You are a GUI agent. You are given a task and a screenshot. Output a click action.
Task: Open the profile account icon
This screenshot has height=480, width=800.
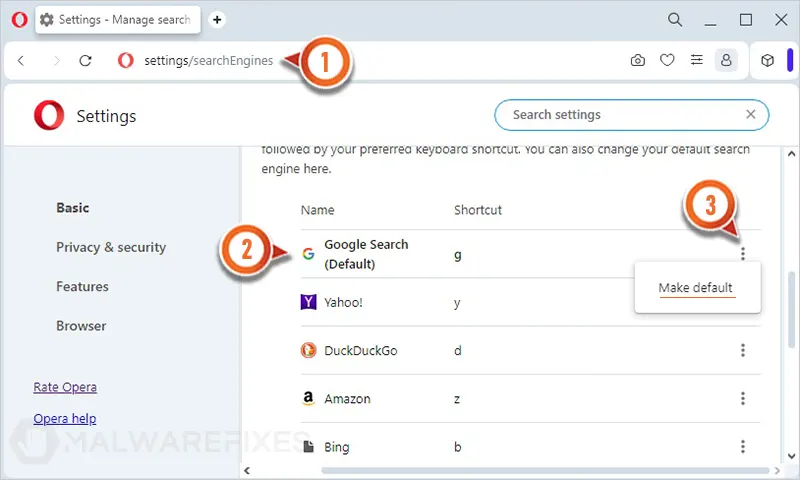[x=726, y=60]
